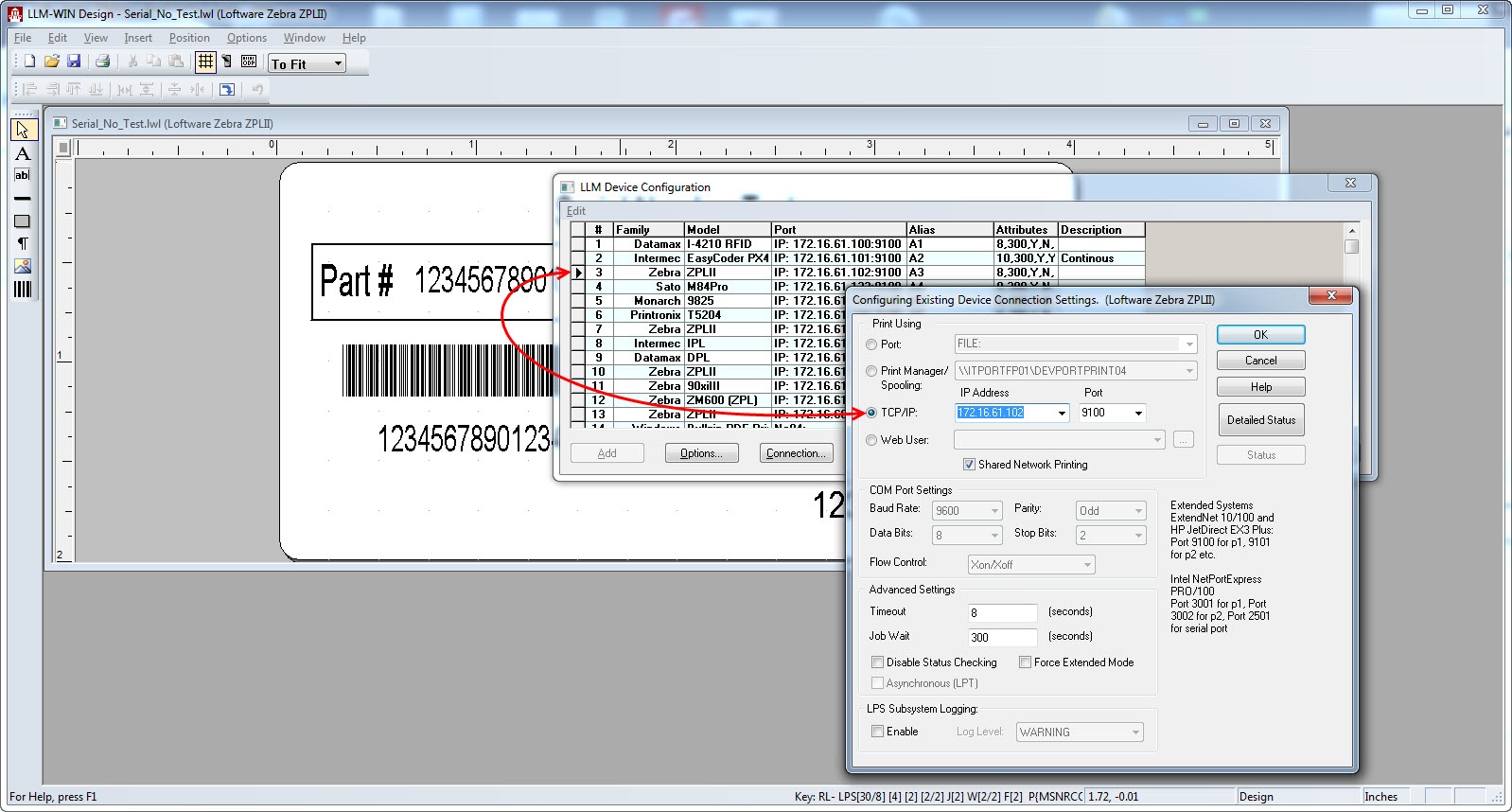Uncheck Shared Network Printing

969,465
